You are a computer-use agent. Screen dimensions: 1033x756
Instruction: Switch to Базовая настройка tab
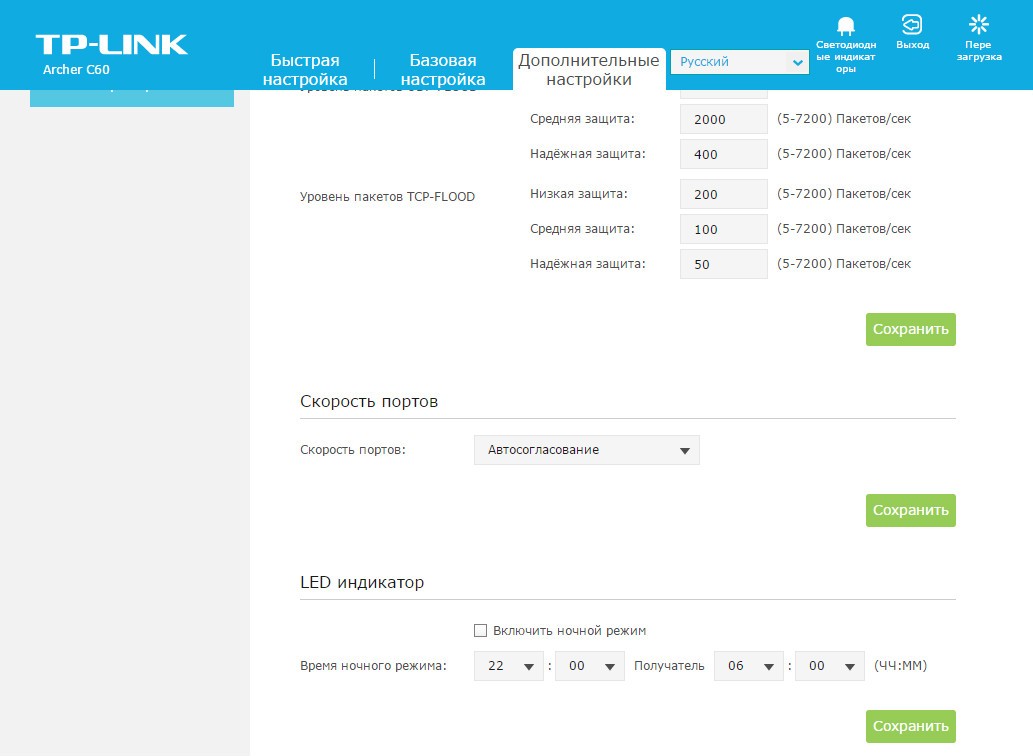[x=443, y=70]
